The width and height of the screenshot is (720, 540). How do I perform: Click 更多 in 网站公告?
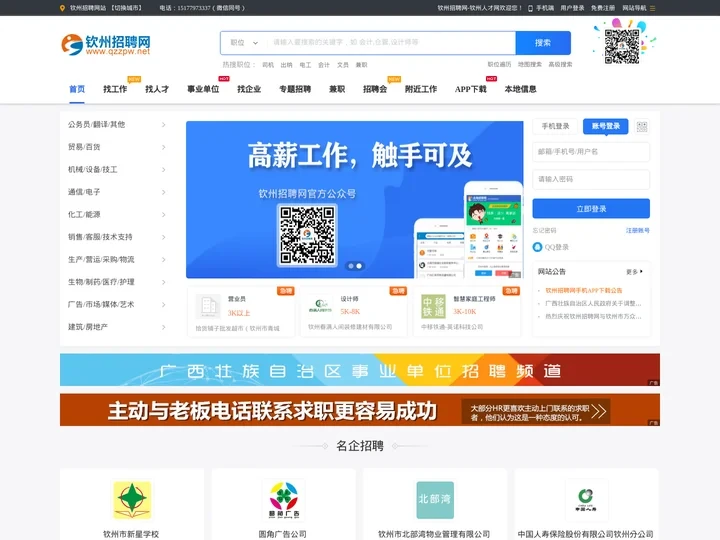pyautogui.click(x=635, y=272)
